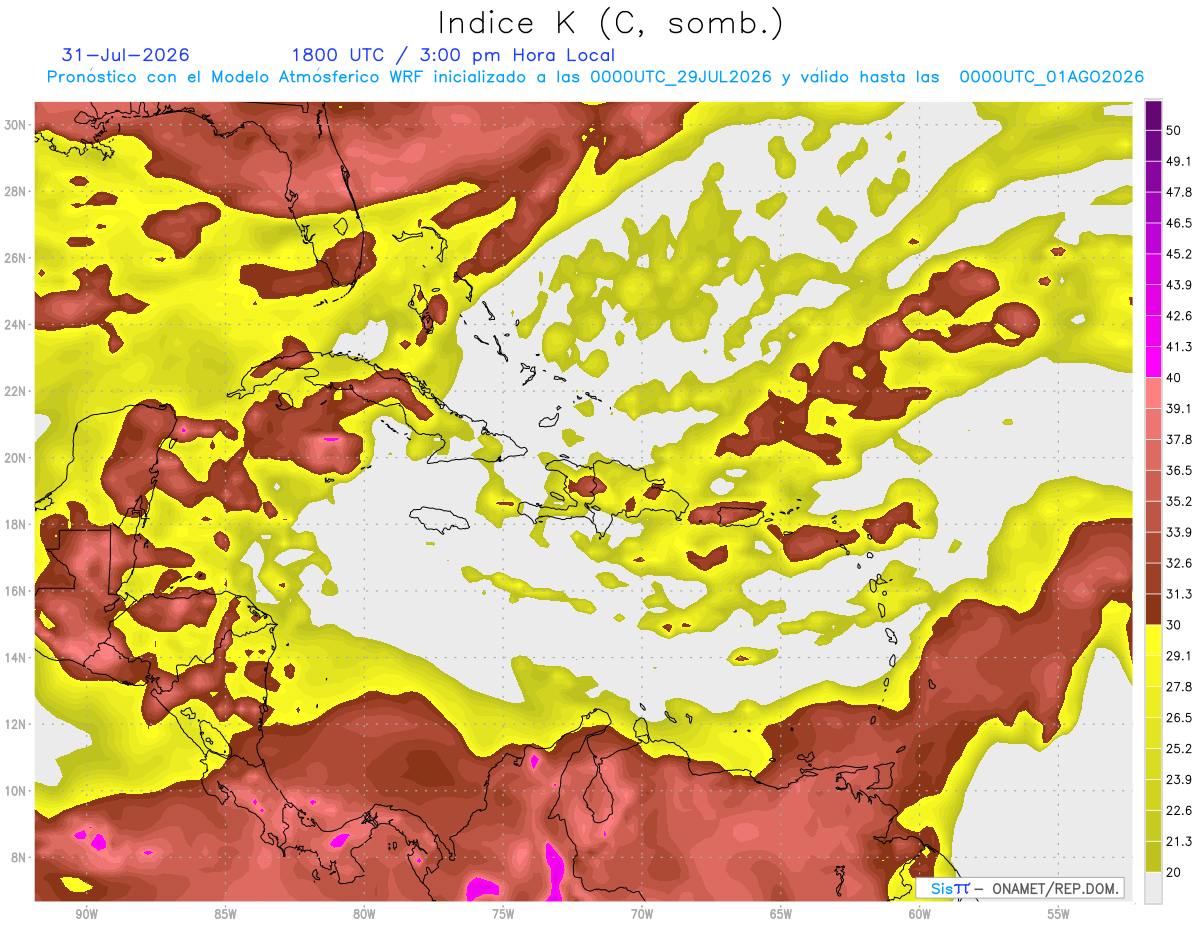Screen dimensions: 1200x927
Task: Click the "22N" latitude label
Action: point(15,391)
